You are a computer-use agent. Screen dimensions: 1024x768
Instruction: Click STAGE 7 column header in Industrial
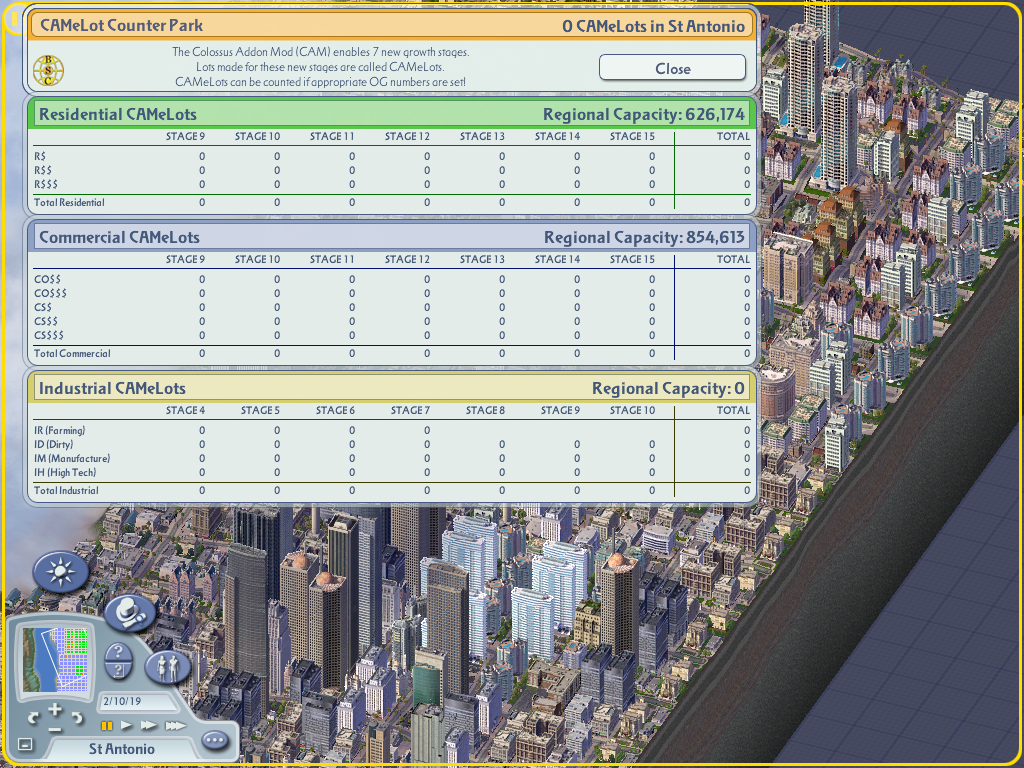(410, 411)
